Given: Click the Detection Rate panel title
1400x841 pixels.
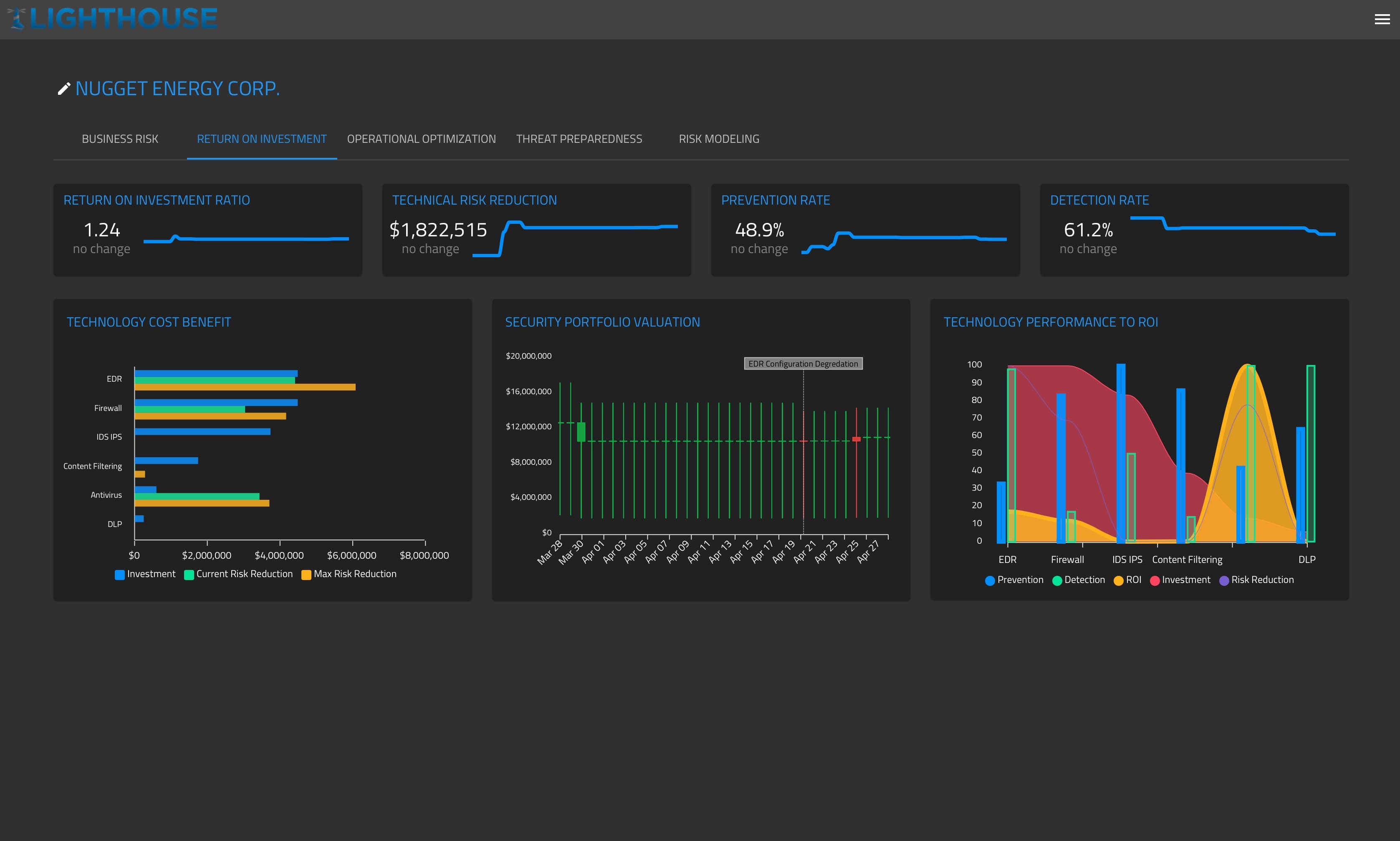Looking at the screenshot, I should click(x=1100, y=200).
